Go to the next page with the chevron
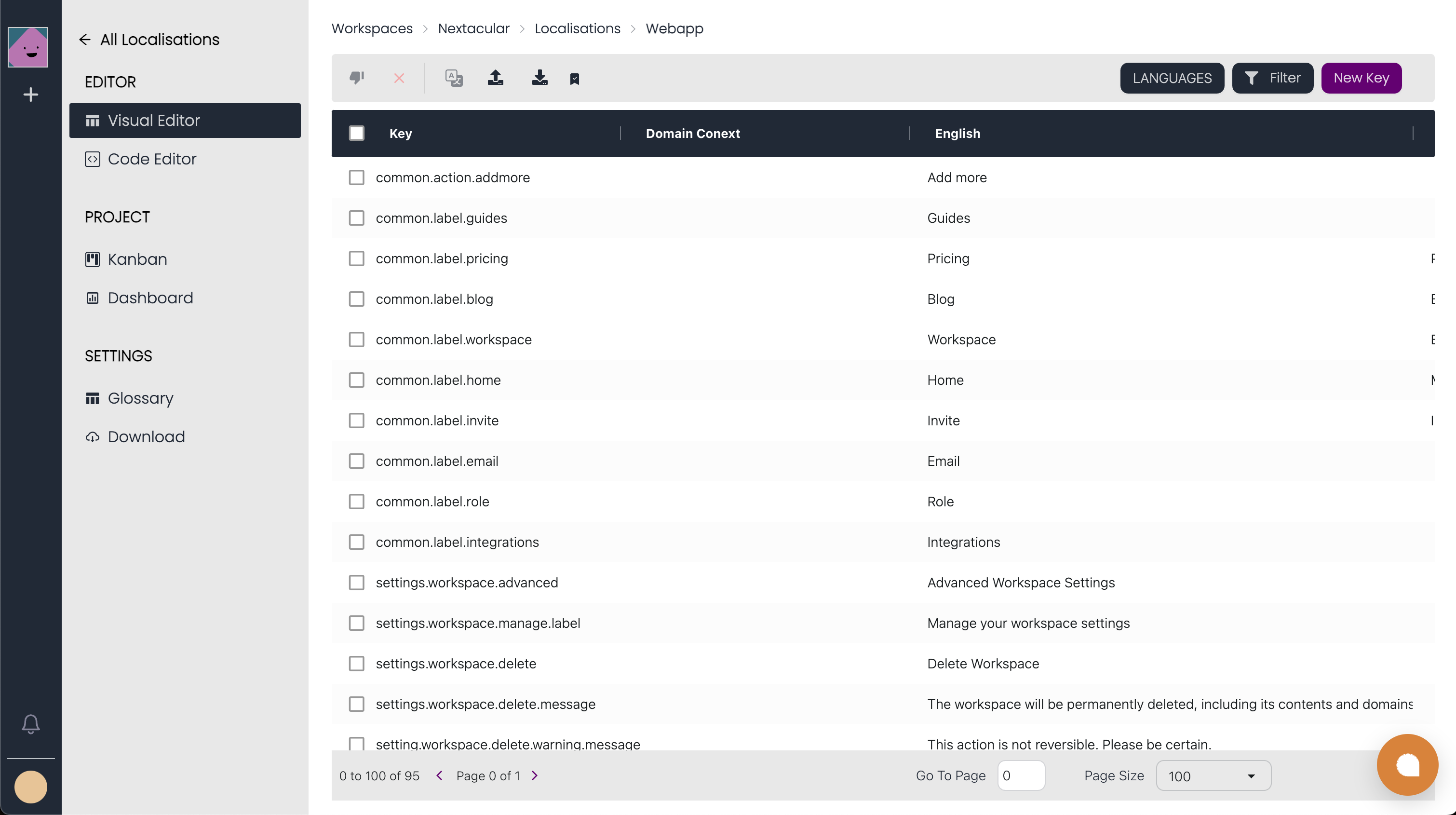The image size is (1456, 815). [535, 775]
